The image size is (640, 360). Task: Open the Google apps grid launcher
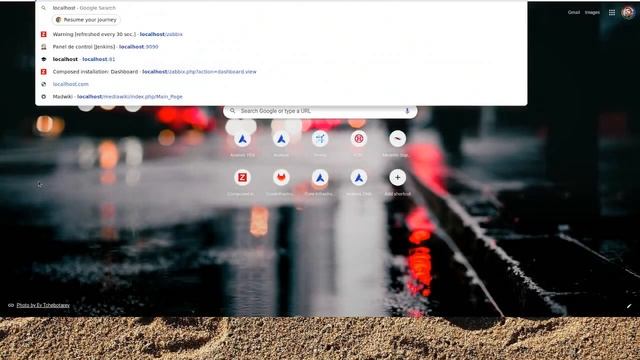click(x=611, y=13)
